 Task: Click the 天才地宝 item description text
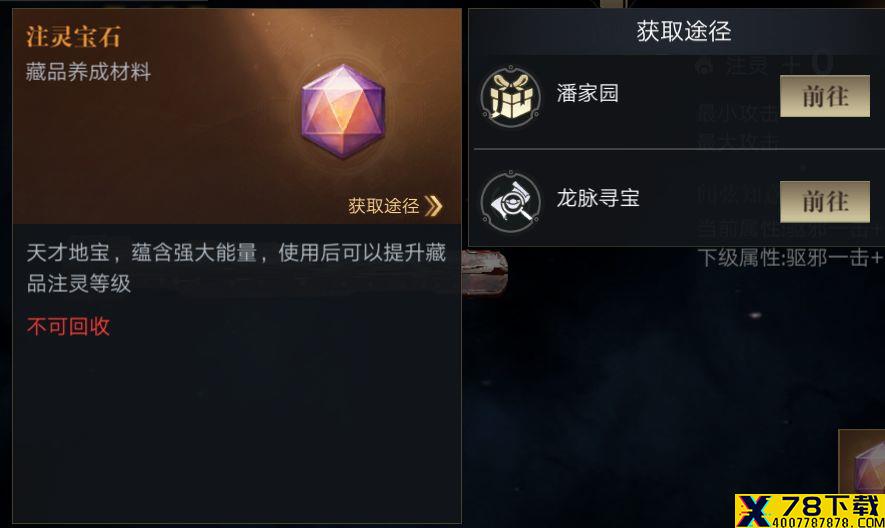pyautogui.click(x=236, y=268)
